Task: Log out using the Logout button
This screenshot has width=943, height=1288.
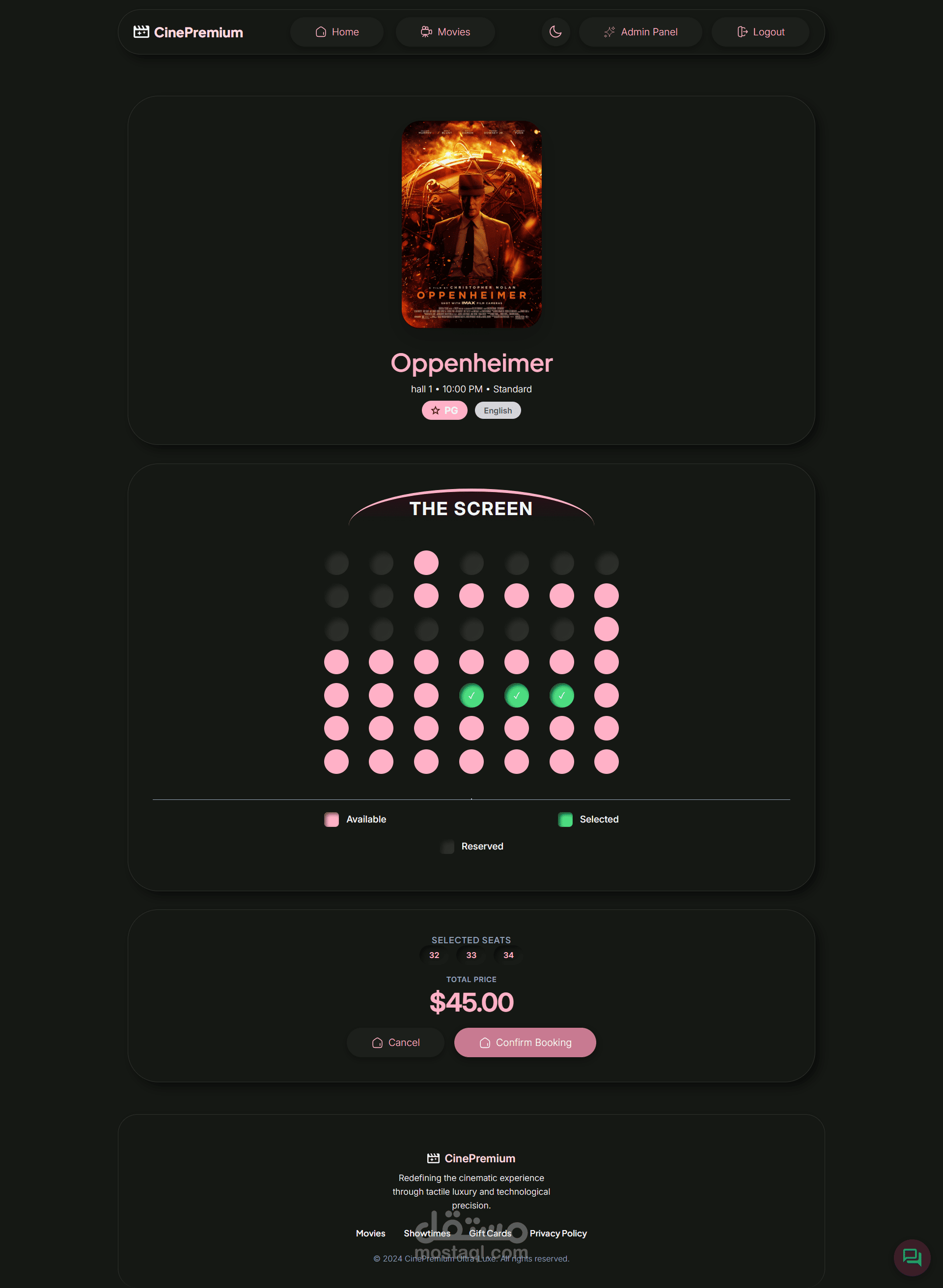Action: (760, 32)
